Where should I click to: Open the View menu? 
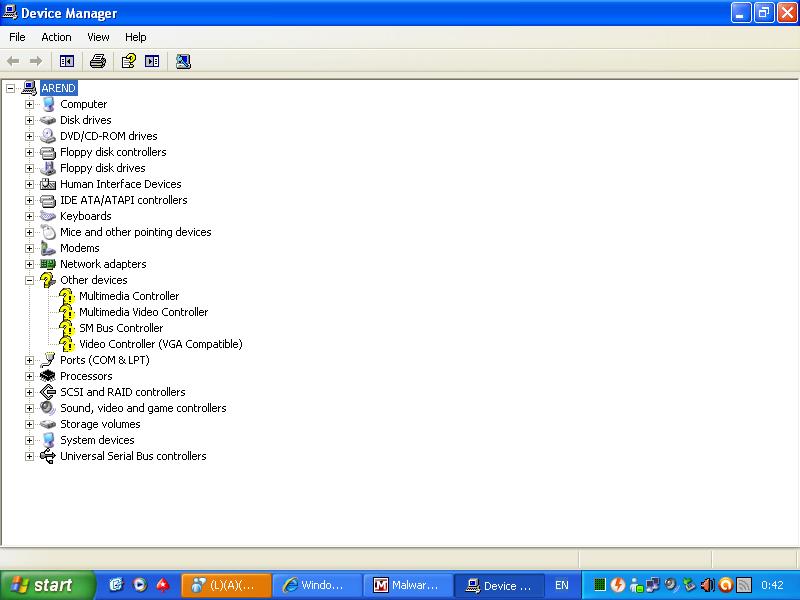click(x=98, y=37)
